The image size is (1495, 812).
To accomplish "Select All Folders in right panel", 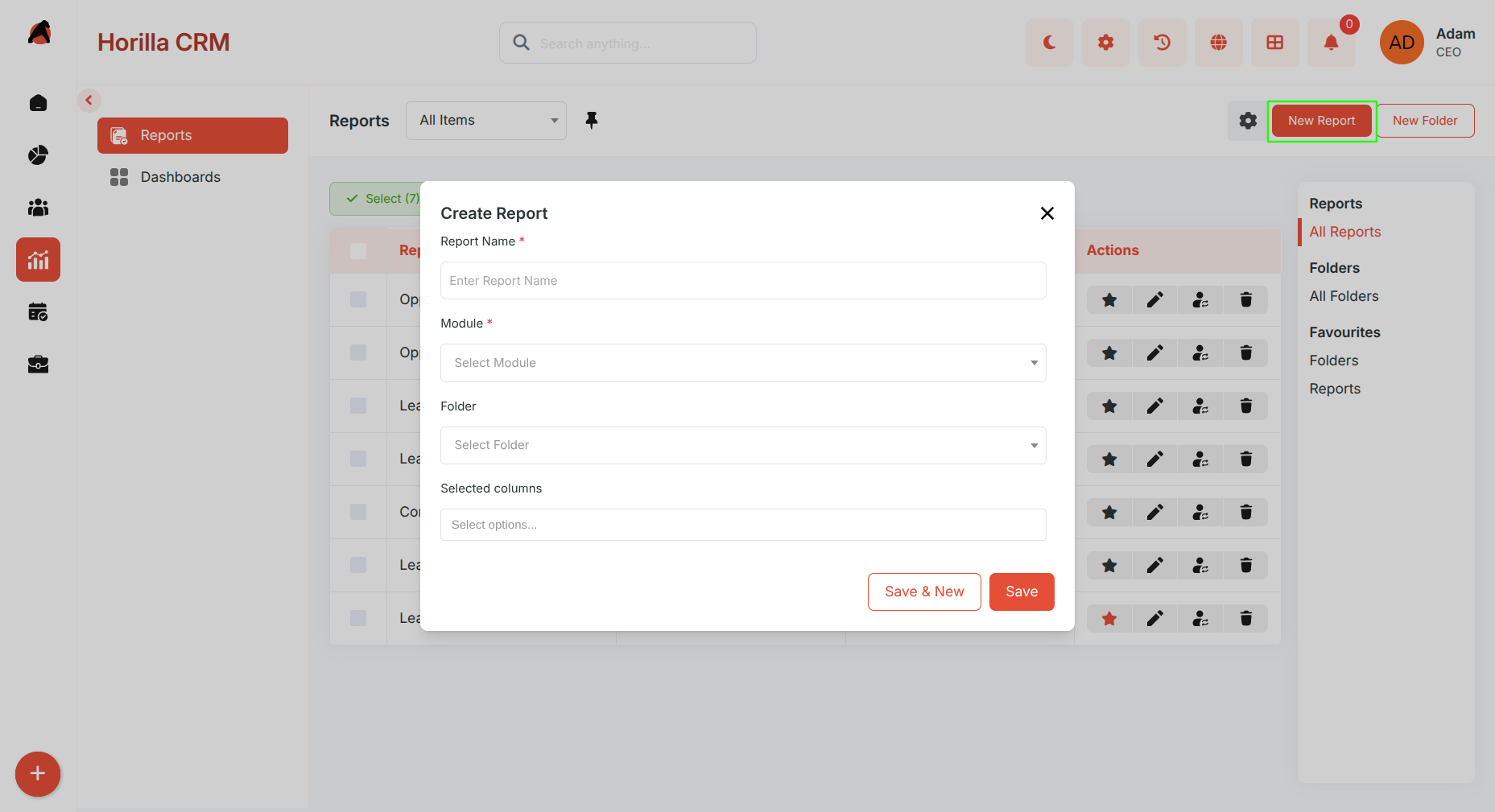I will (1344, 296).
